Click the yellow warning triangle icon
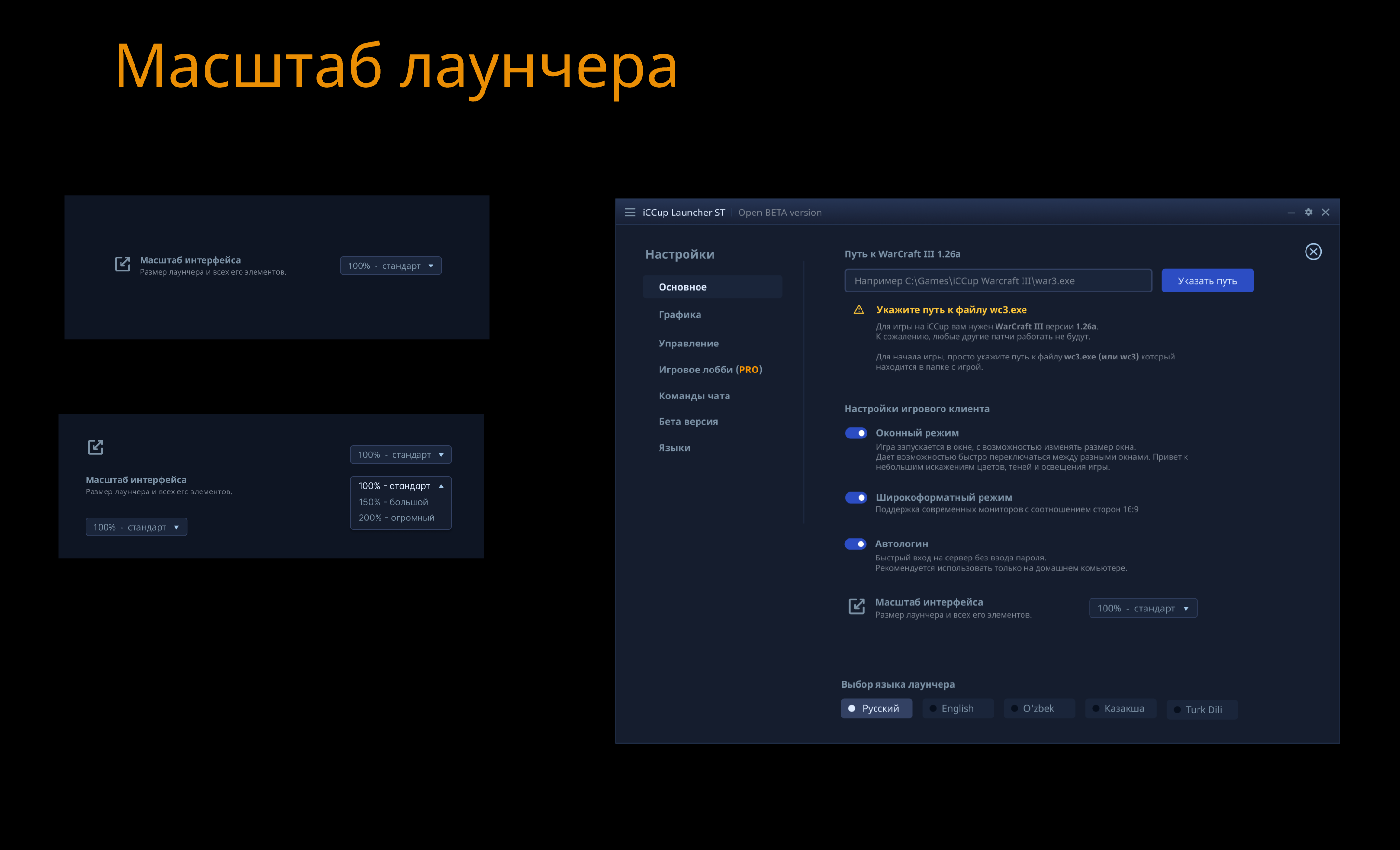 click(859, 309)
